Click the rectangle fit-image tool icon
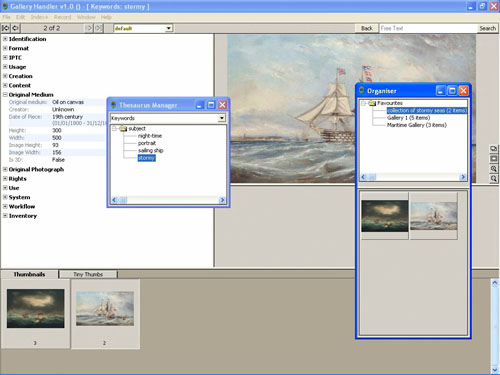The image size is (500, 375). (494, 159)
